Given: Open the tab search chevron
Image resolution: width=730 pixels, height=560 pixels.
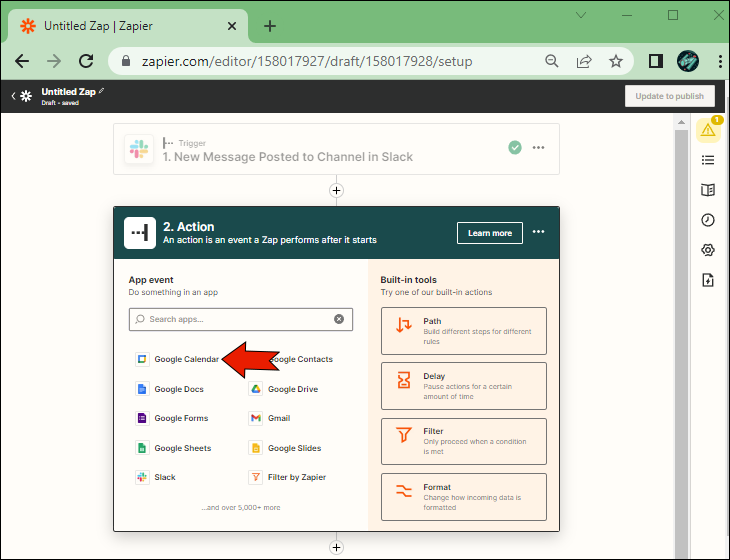Looking at the screenshot, I should point(581,15).
